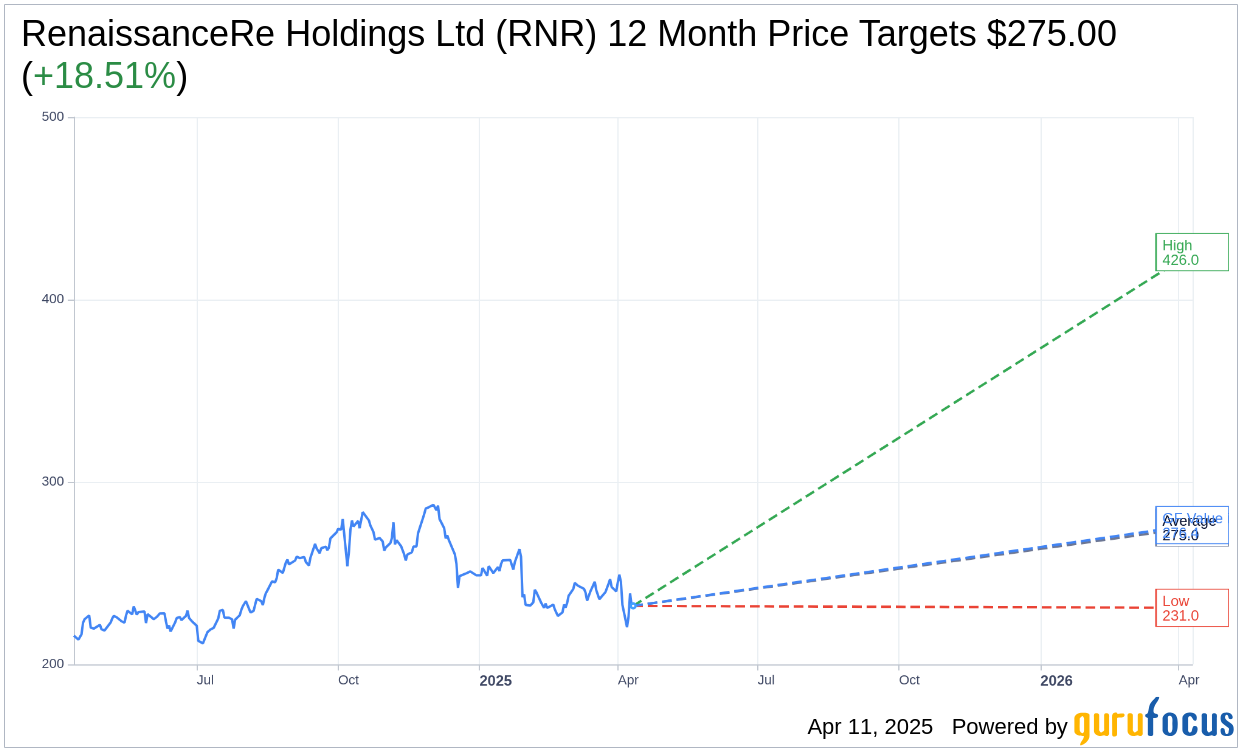This screenshot has width=1242, height=752.
Task: Click the Oct label before 2026
Action: (x=909, y=680)
